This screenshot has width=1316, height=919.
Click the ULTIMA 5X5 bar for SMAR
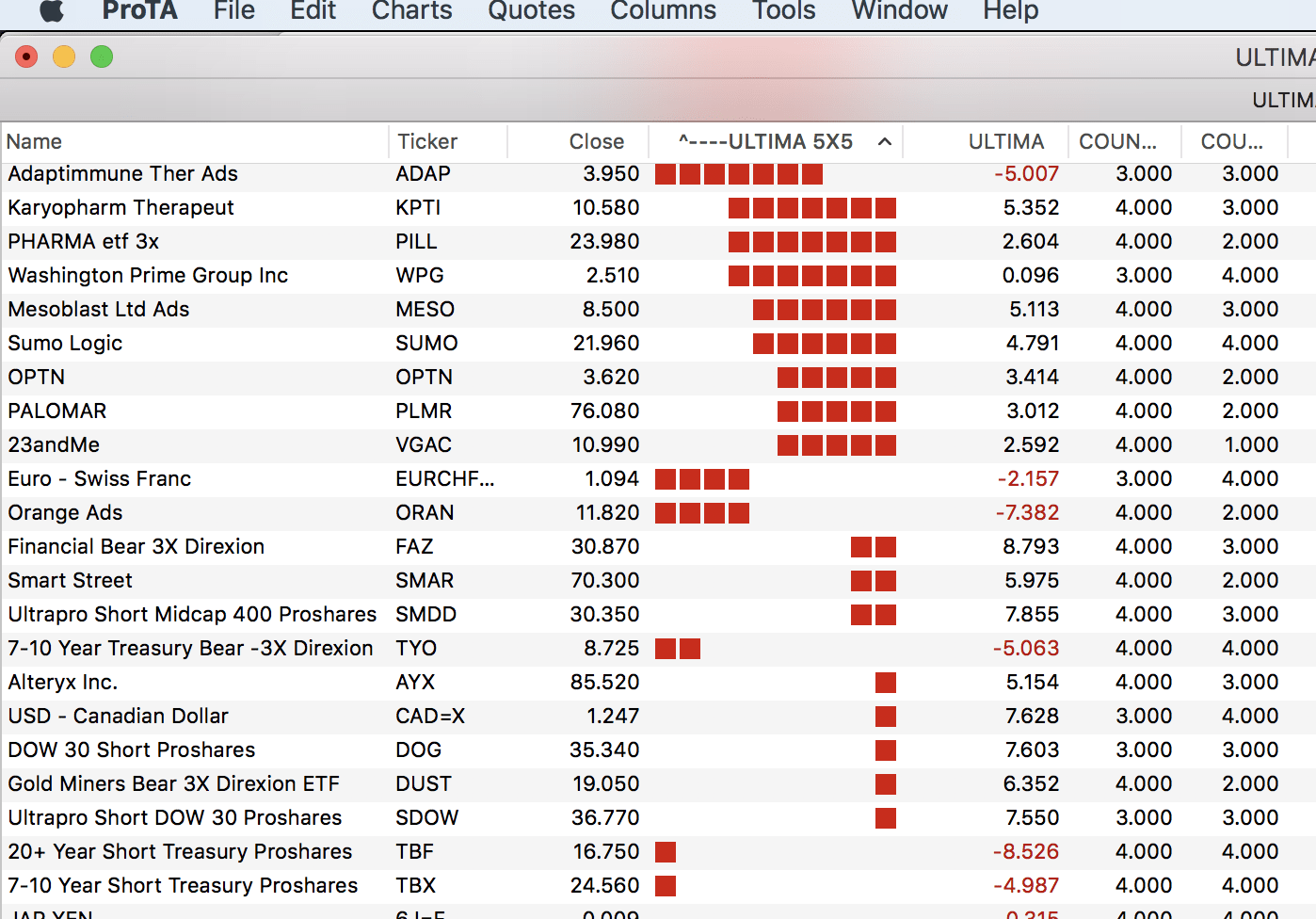(x=874, y=581)
